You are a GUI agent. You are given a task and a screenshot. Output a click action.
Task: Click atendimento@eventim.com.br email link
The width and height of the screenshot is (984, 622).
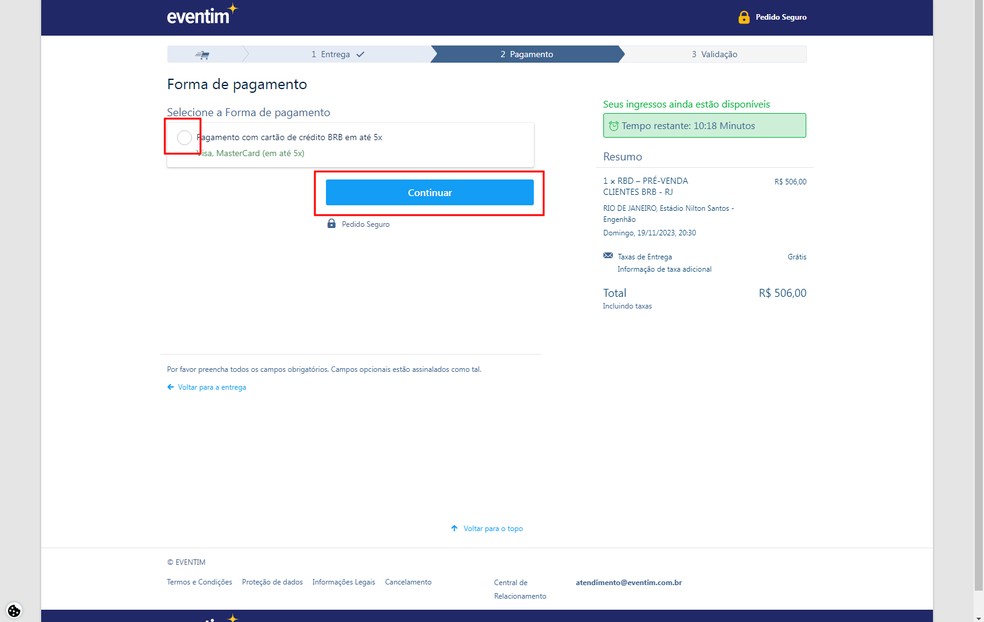tap(628, 582)
